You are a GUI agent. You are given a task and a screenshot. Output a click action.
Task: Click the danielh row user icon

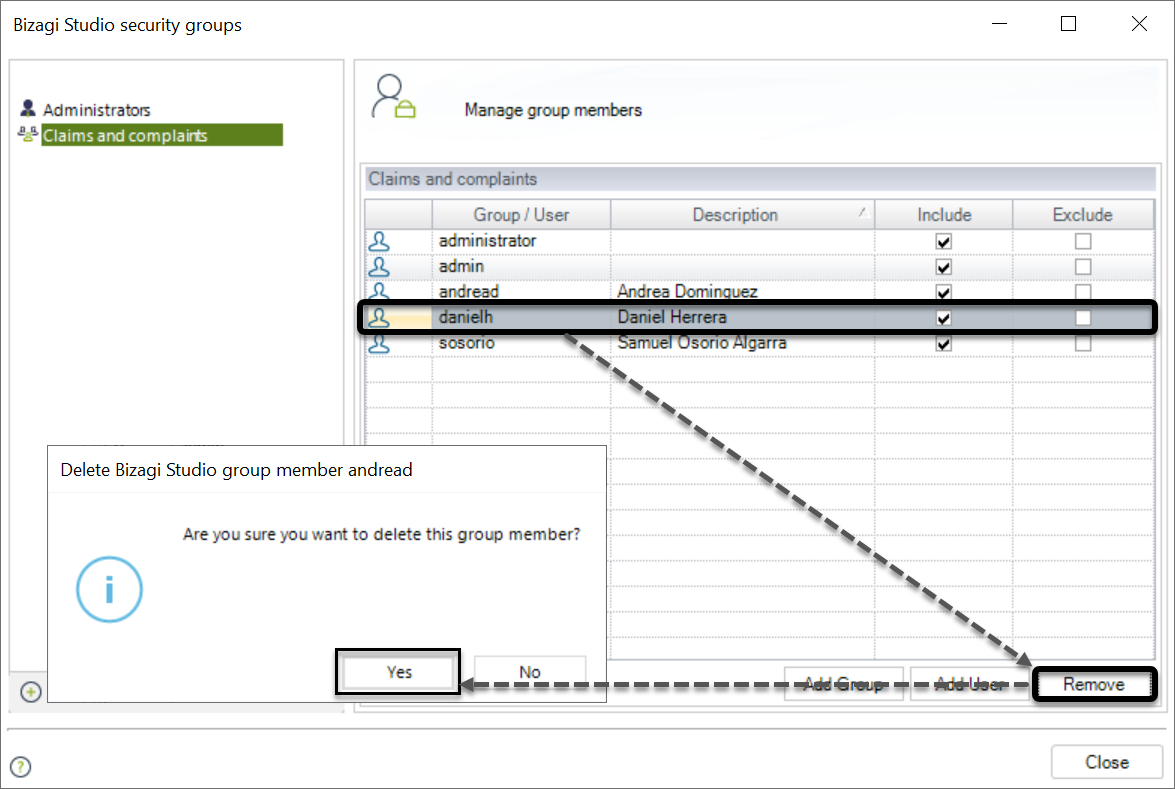379,318
